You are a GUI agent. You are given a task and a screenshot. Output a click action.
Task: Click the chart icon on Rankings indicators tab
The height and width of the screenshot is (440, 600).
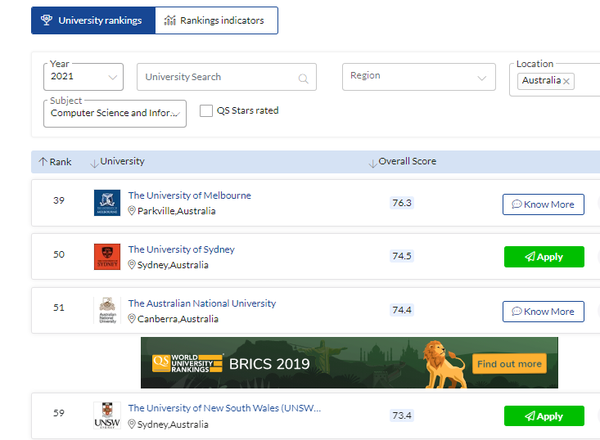click(170, 20)
